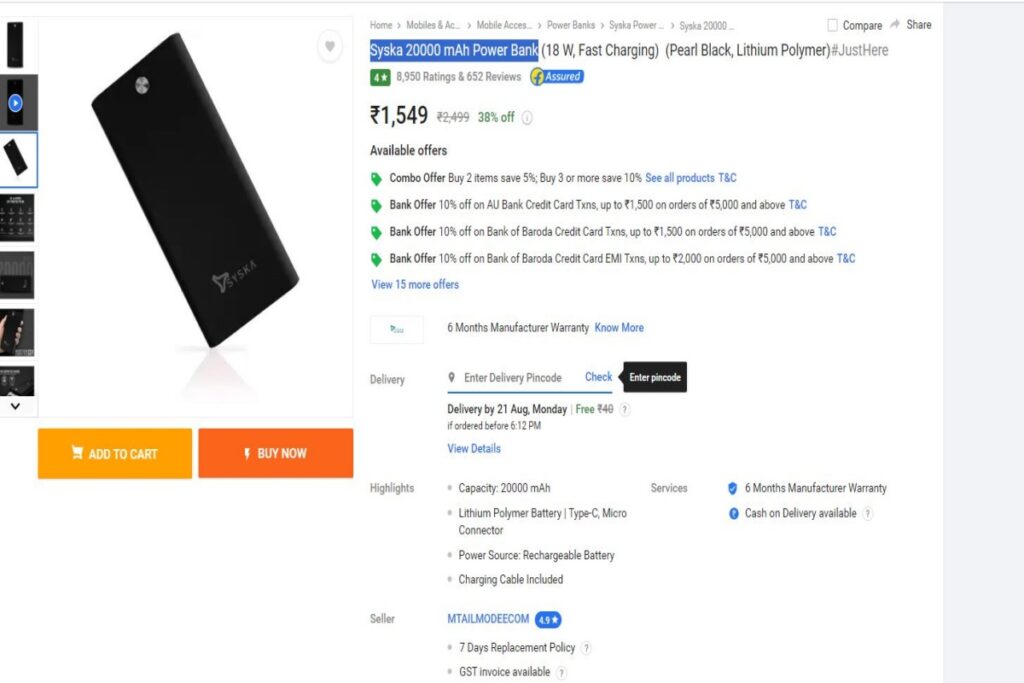Click the Enter Delivery Pincode field
1024x683 pixels.
click(x=513, y=377)
